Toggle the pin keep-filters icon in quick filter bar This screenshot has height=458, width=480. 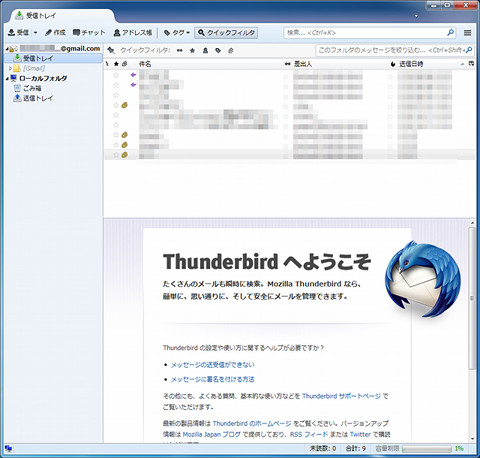point(111,50)
